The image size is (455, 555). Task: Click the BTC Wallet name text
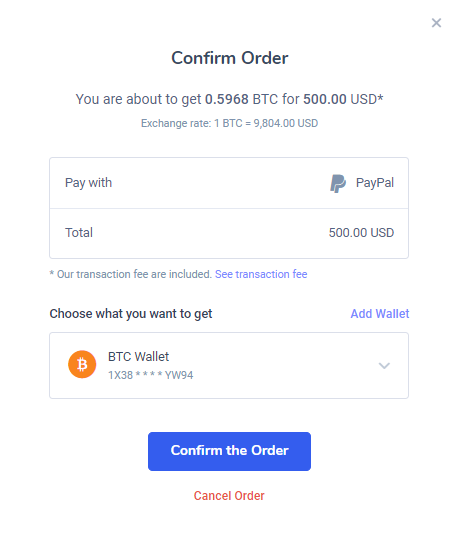click(138, 357)
